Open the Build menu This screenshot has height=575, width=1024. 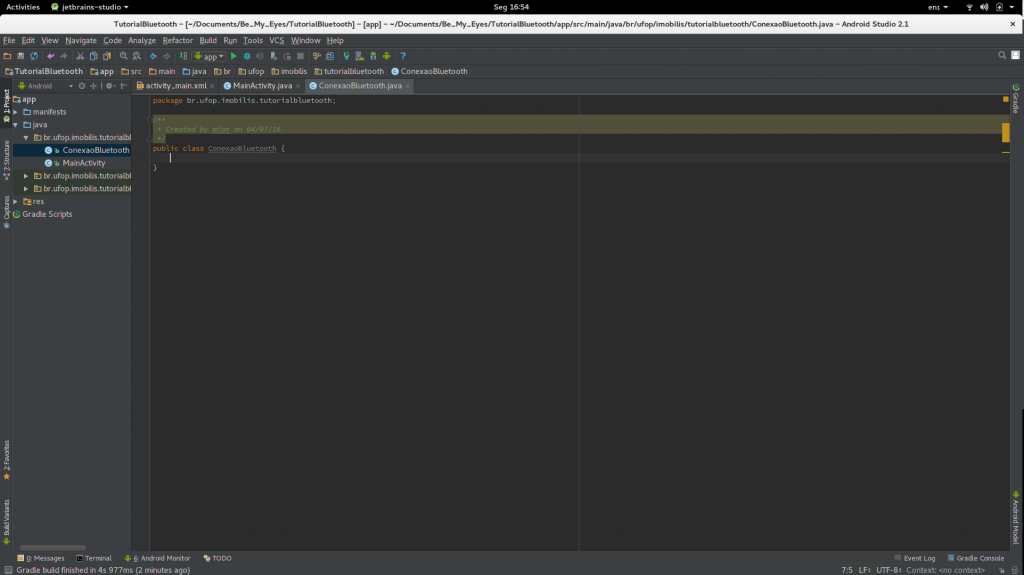click(208, 41)
